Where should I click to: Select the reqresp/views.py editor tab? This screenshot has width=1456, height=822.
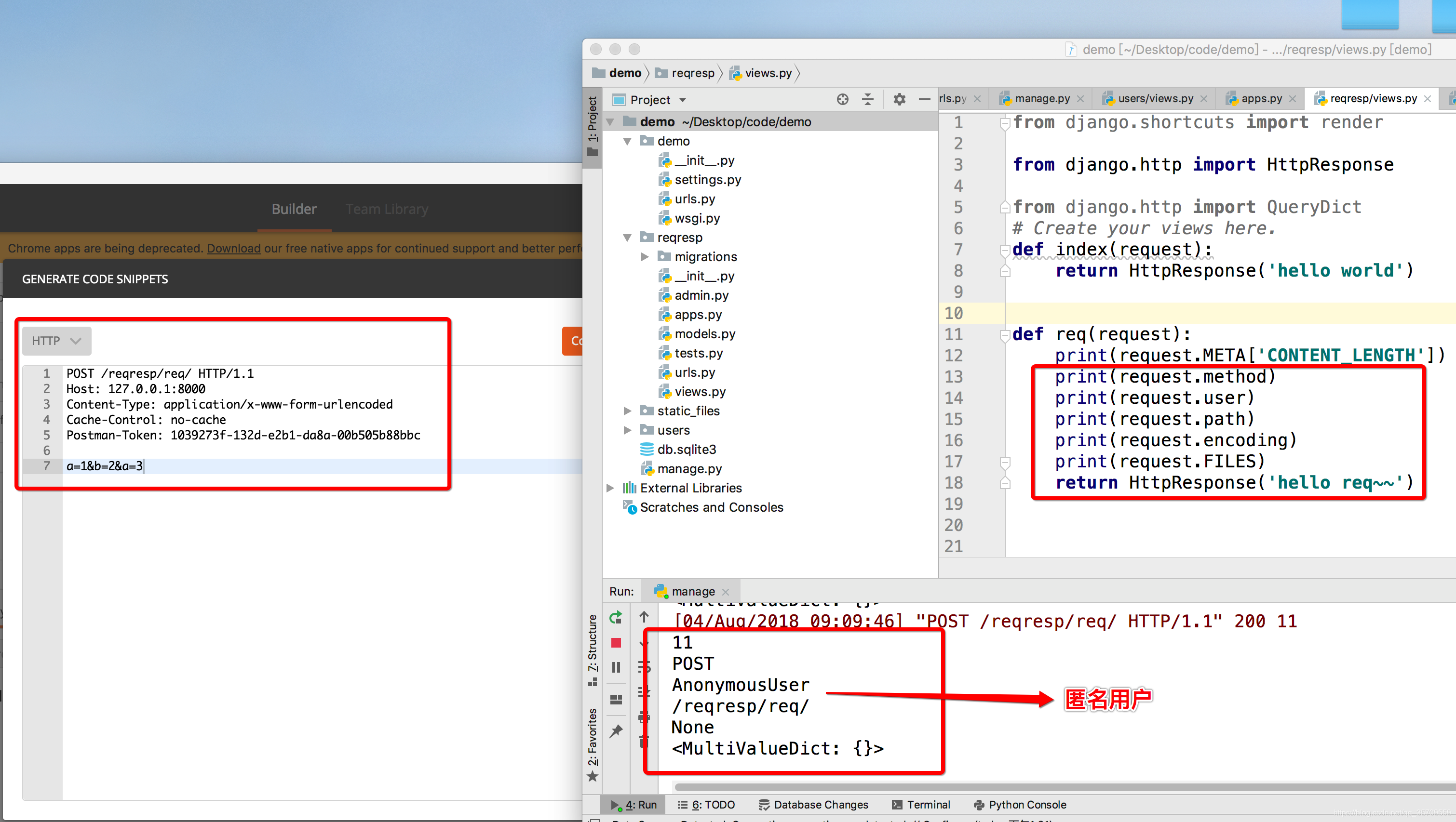(x=1372, y=99)
